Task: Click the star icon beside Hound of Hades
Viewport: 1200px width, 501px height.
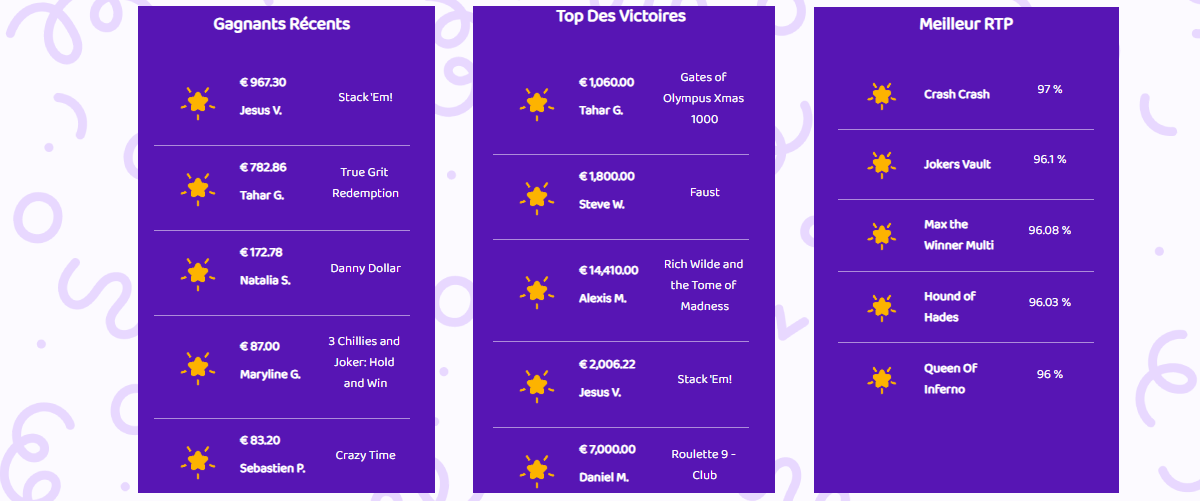Action: coord(881,306)
